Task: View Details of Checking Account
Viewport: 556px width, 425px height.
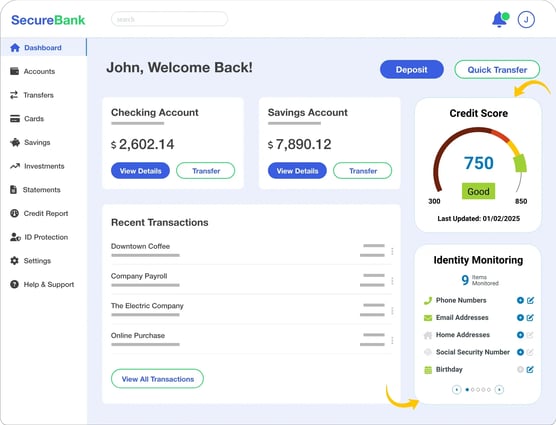Action: 140,171
